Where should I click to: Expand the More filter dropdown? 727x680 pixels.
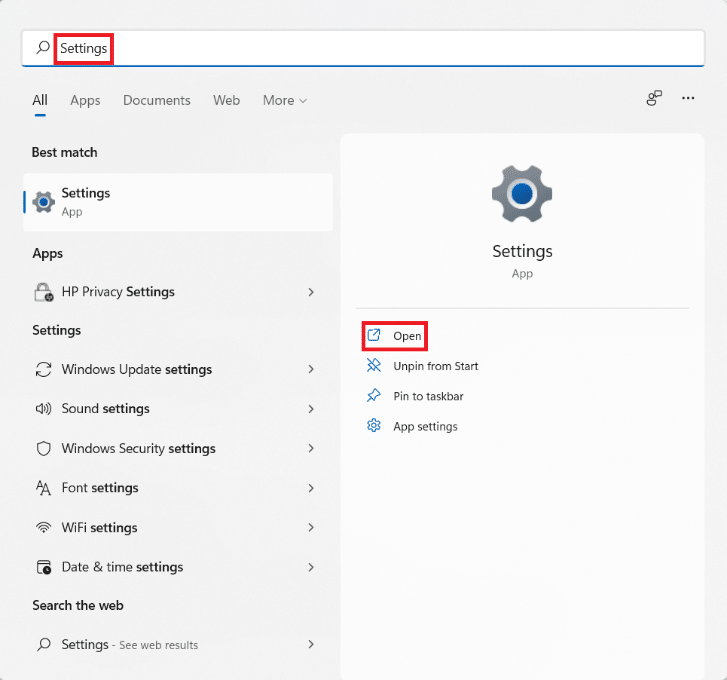[x=285, y=100]
